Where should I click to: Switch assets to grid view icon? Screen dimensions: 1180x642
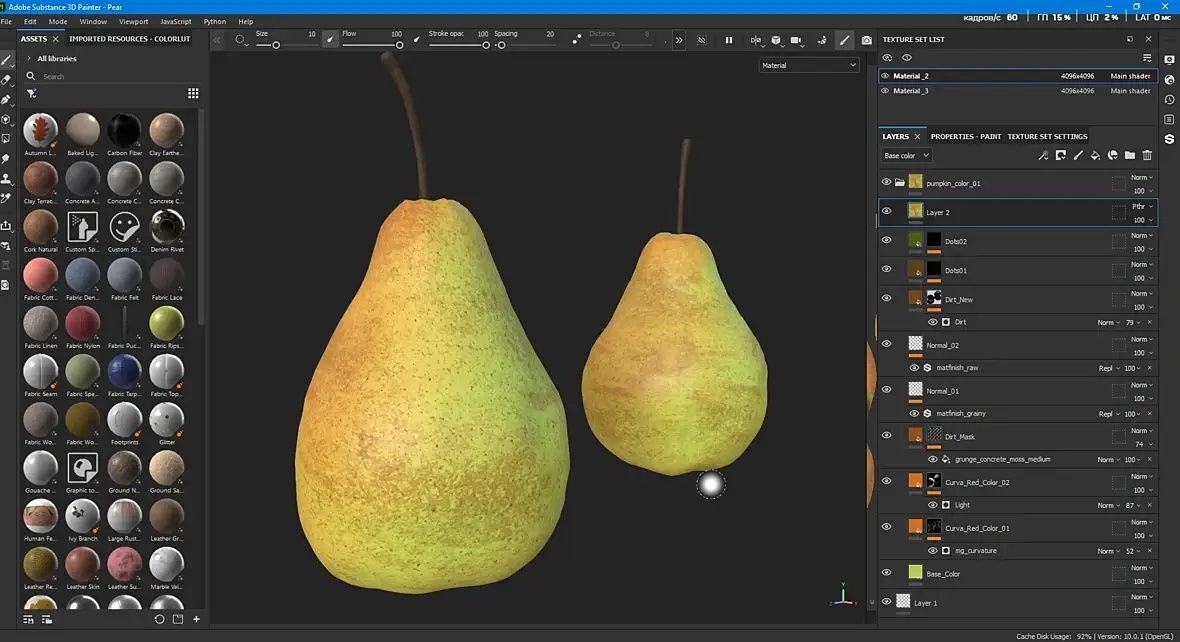click(193, 93)
